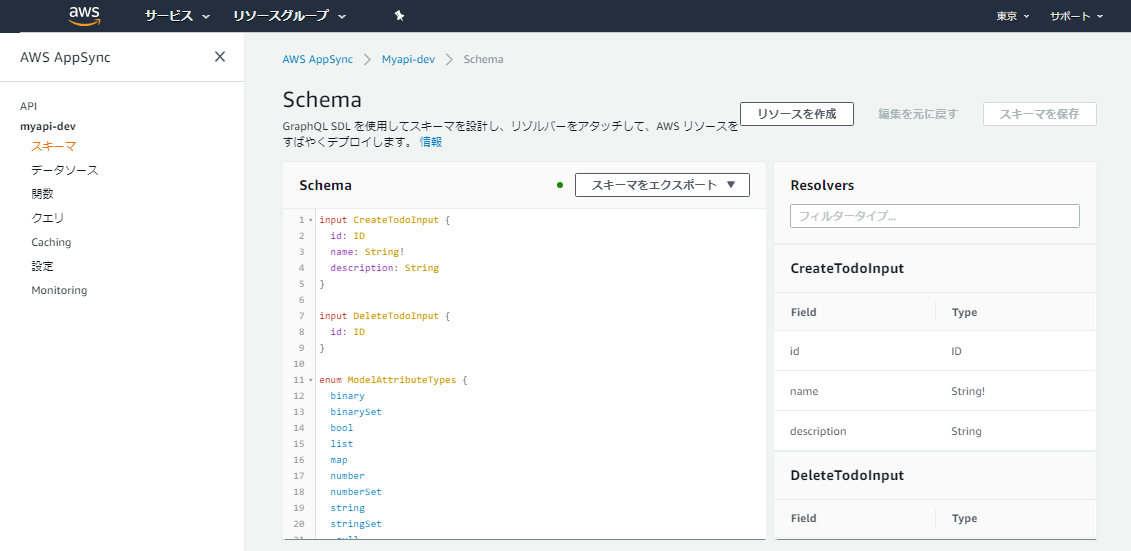Click the String! type cell in Resolvers
Screen dimensions: 1131x551
pos(968,391)
